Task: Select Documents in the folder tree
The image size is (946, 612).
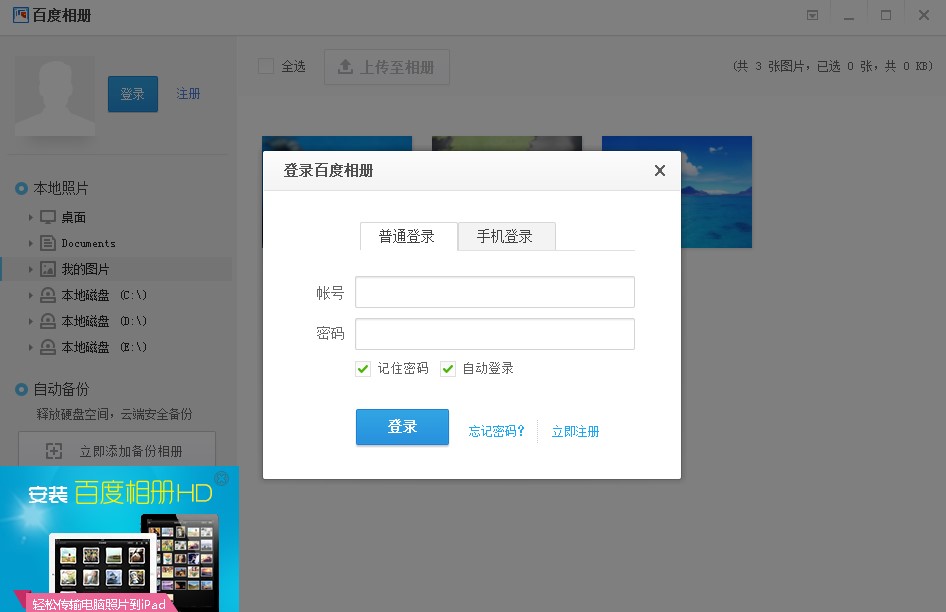Action: point(89,243)
